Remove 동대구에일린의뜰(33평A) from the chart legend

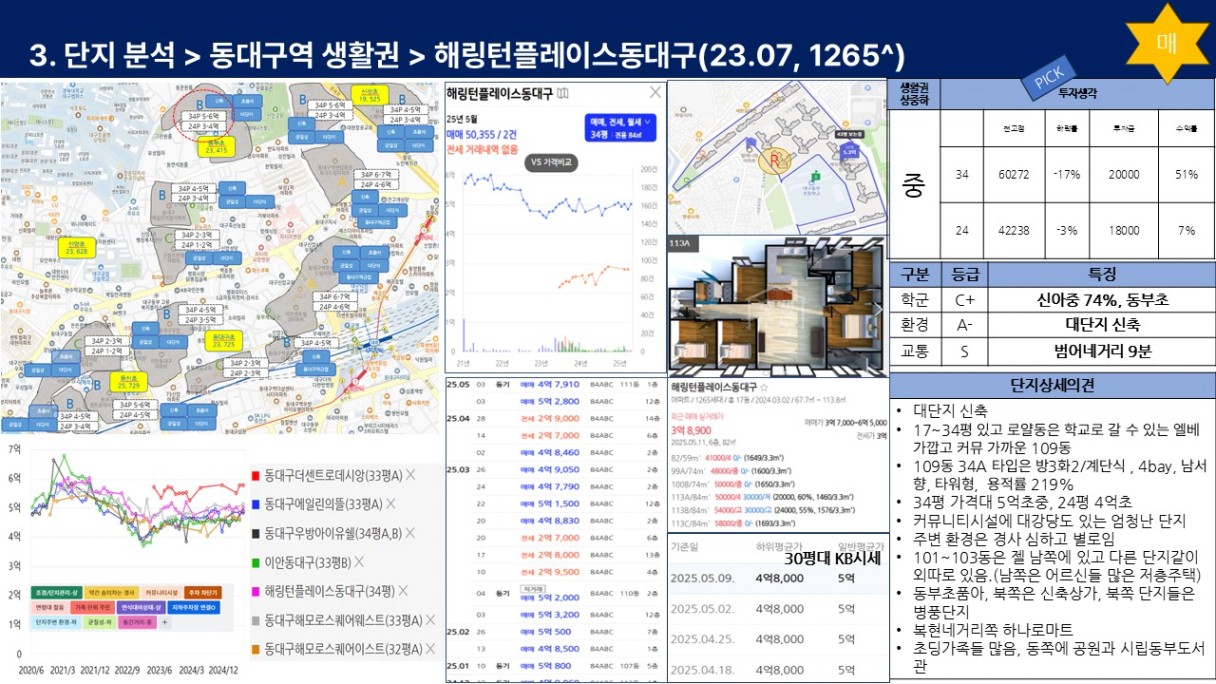coord(393,504)
